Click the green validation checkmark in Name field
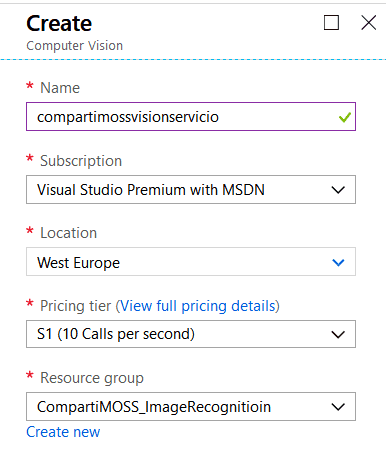386x456 pixels. pyautogui.click(x=345, y=117)
